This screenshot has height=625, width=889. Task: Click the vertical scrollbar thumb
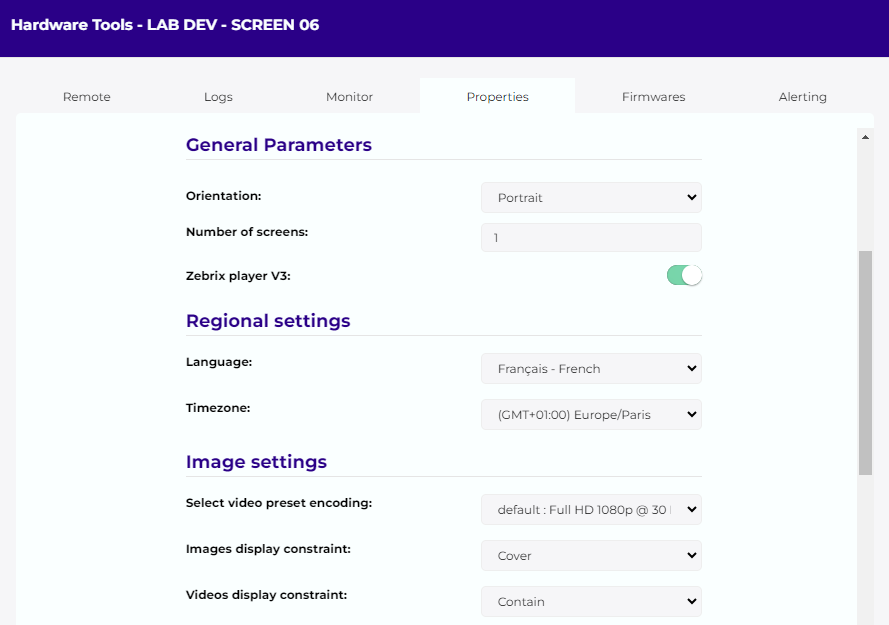click(865, 360)
